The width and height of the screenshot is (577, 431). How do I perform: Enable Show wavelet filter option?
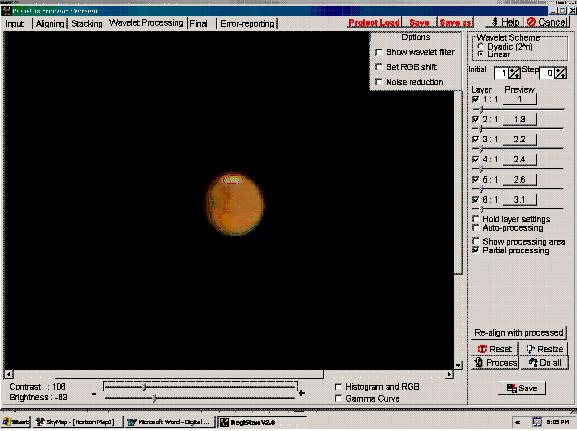[x=379, y=52]
